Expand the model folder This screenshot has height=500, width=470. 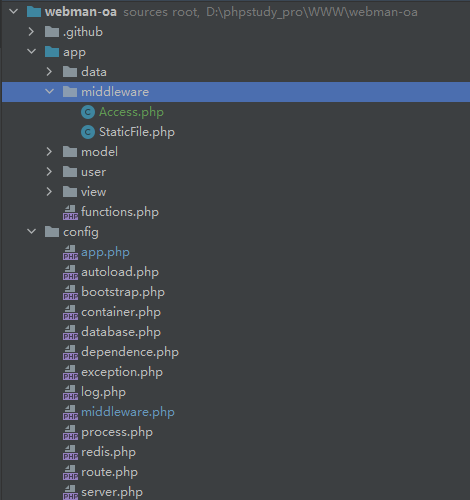49,152
